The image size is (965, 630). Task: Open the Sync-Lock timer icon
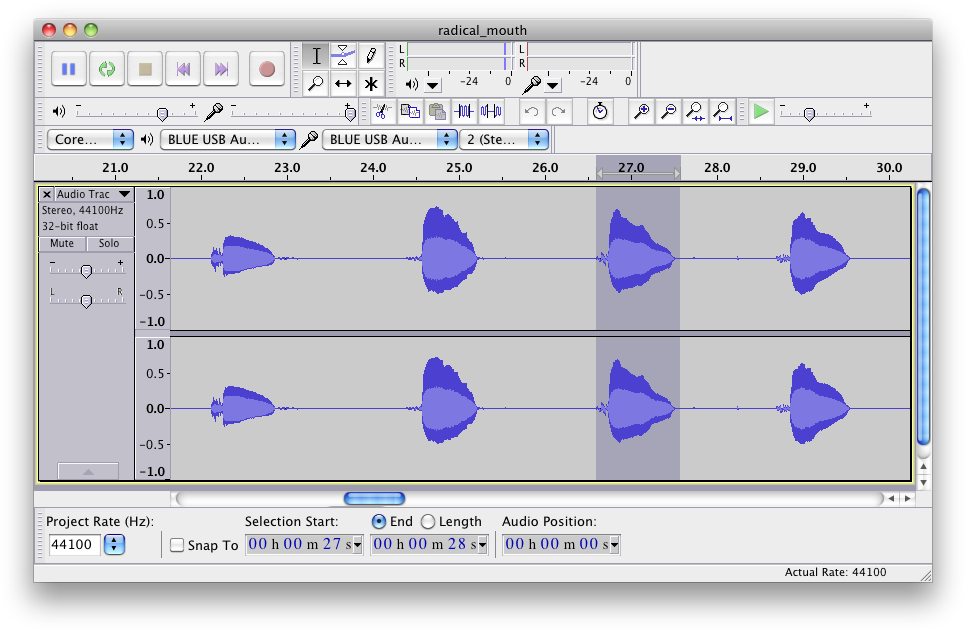[x=599, y=111]
